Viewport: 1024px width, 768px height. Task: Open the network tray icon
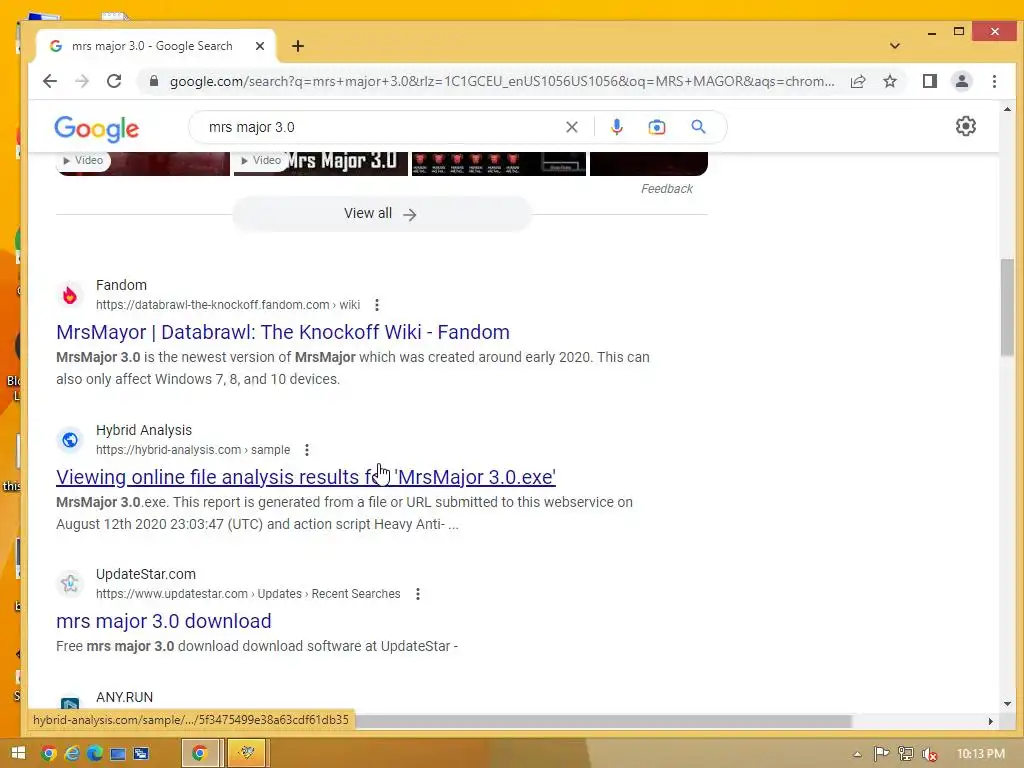(906, 754)
